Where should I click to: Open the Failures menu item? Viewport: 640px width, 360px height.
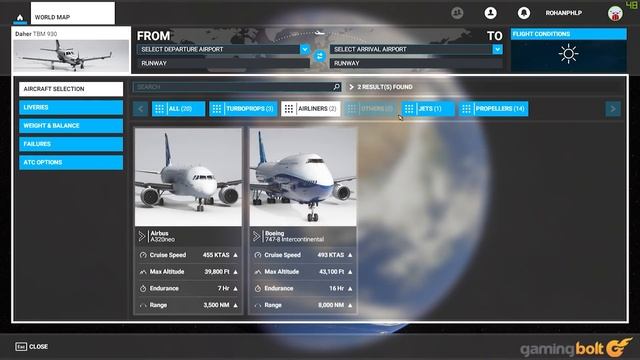[71, 144]
